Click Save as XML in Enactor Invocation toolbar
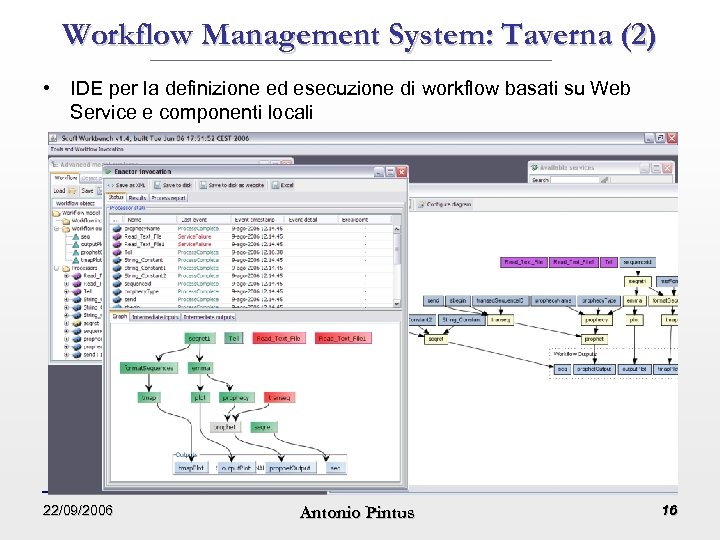720x540 pixels. 126,185
